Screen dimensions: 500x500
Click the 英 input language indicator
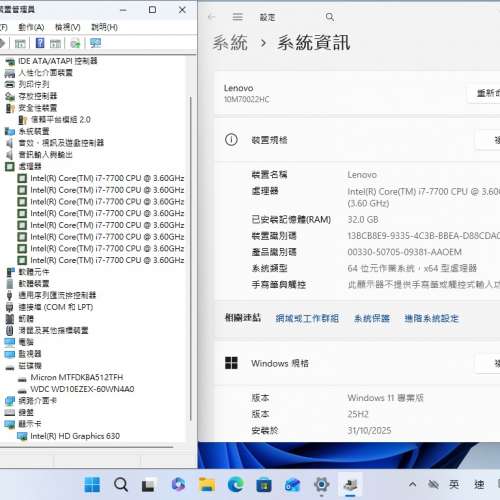pyautogui.click(x=454, y=484)
